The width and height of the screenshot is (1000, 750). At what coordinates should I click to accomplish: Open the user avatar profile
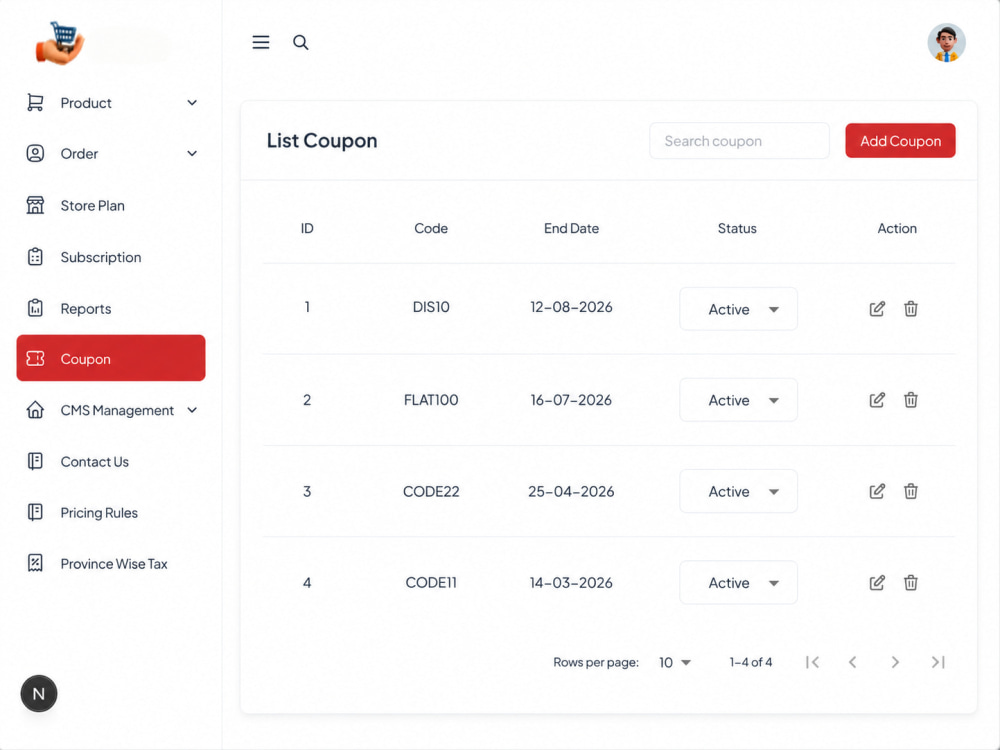946,43
